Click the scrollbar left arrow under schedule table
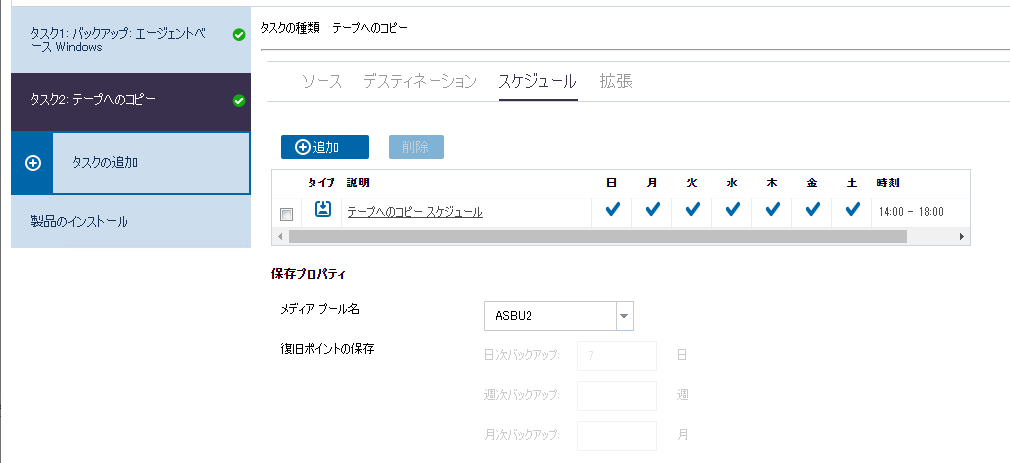Viewport: 1010px width, 463px height. click(280, 236)
